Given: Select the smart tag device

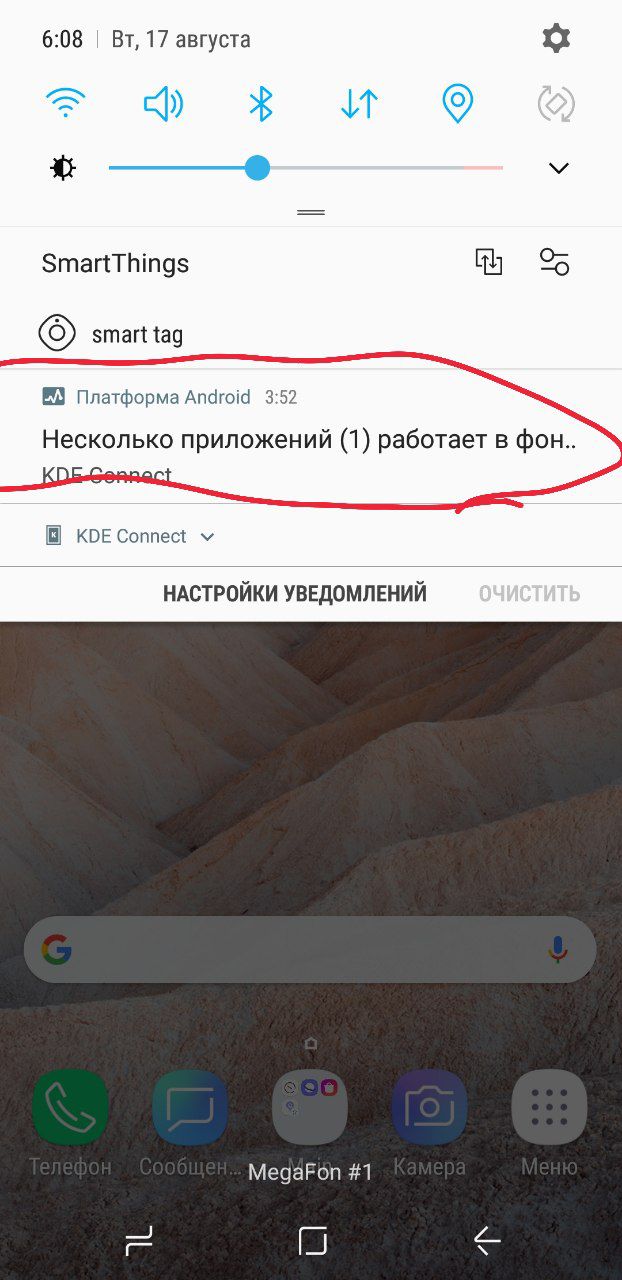Looking at the screenshot, I should click(x=137, y=334).
